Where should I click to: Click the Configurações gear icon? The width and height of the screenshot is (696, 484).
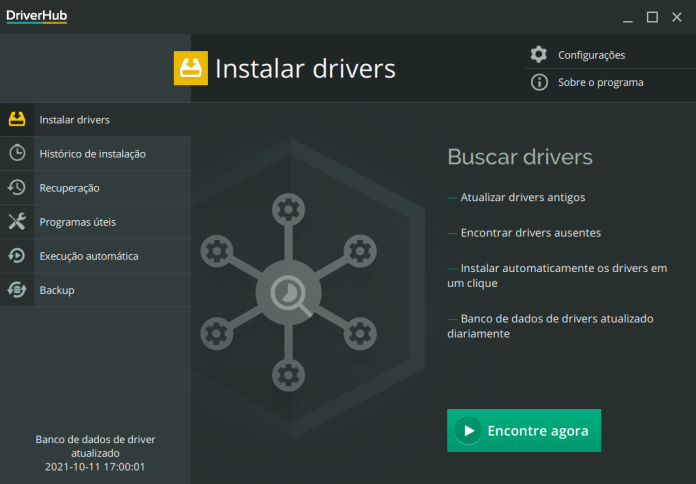coord(538,55)
